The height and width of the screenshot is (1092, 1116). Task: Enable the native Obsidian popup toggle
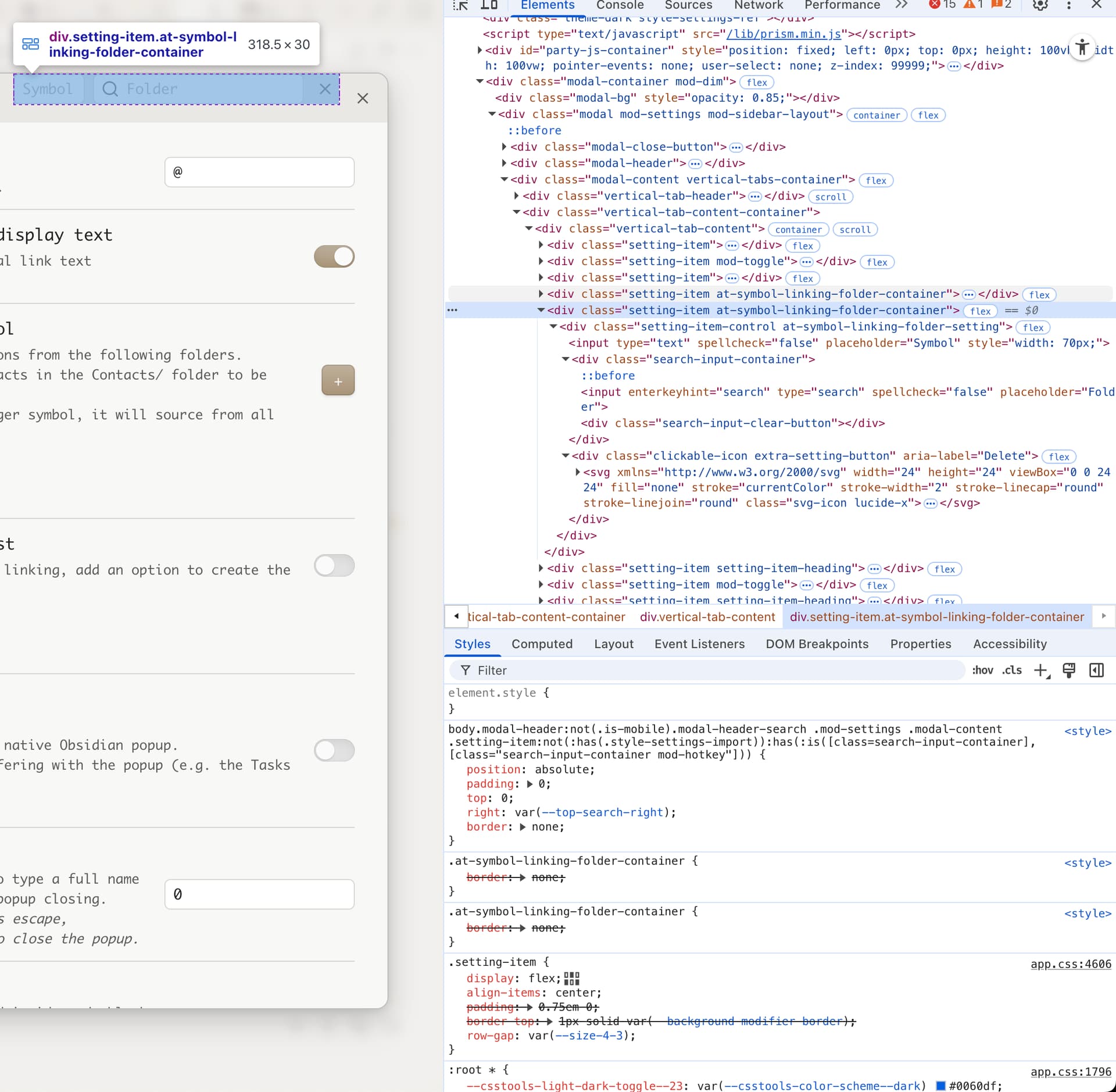(x=334, y=750)
